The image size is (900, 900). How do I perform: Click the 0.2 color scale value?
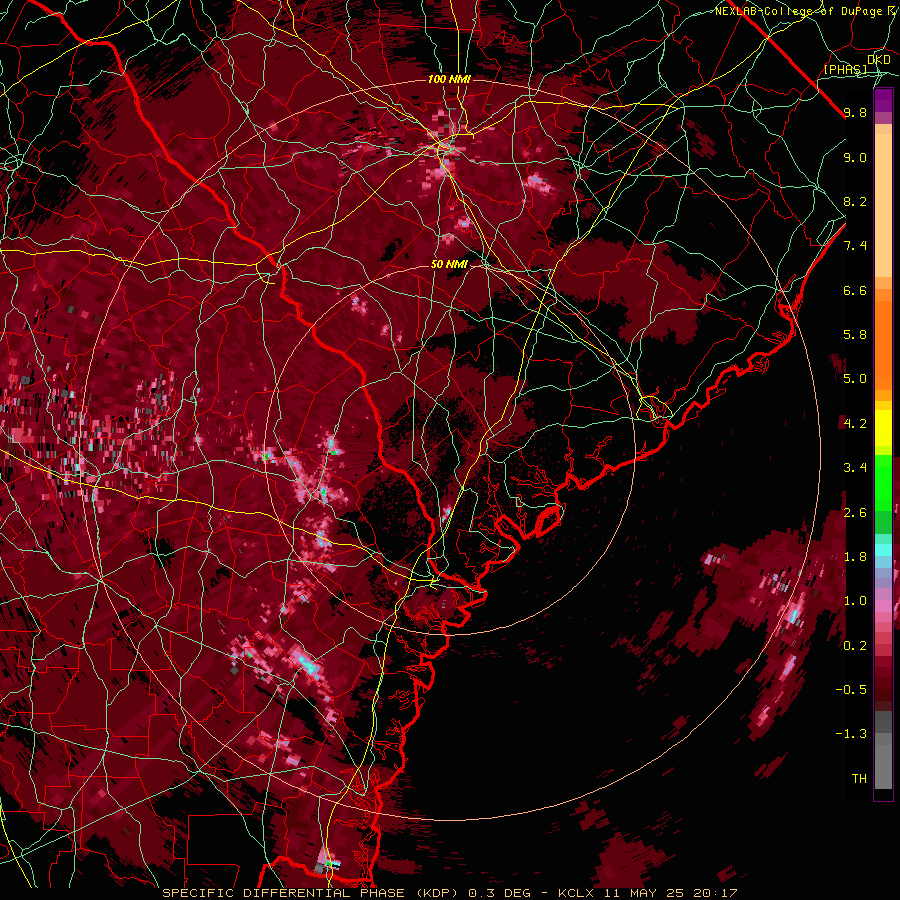tap(855, 646)
